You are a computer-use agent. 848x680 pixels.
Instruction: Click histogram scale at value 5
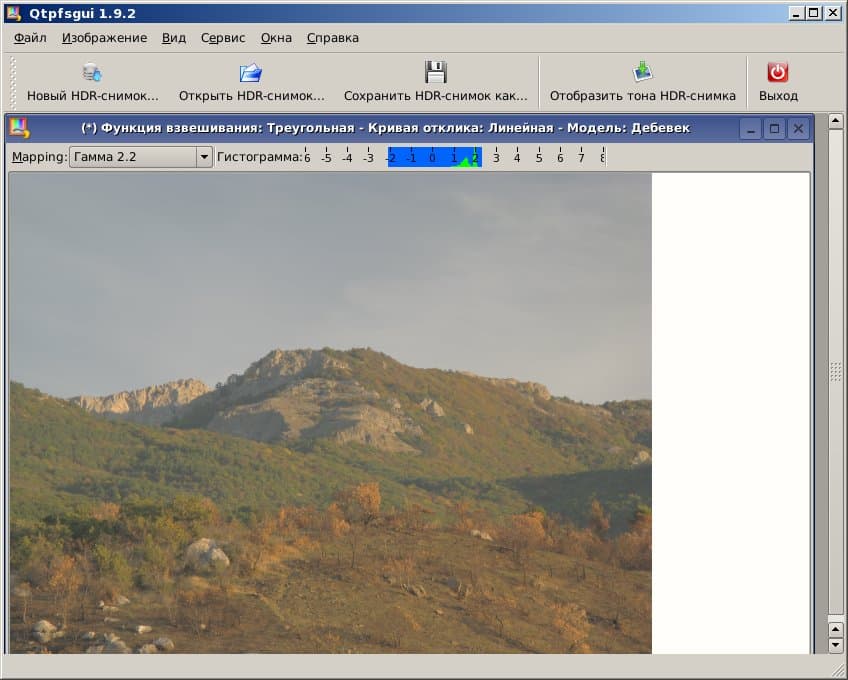(539, 157)
